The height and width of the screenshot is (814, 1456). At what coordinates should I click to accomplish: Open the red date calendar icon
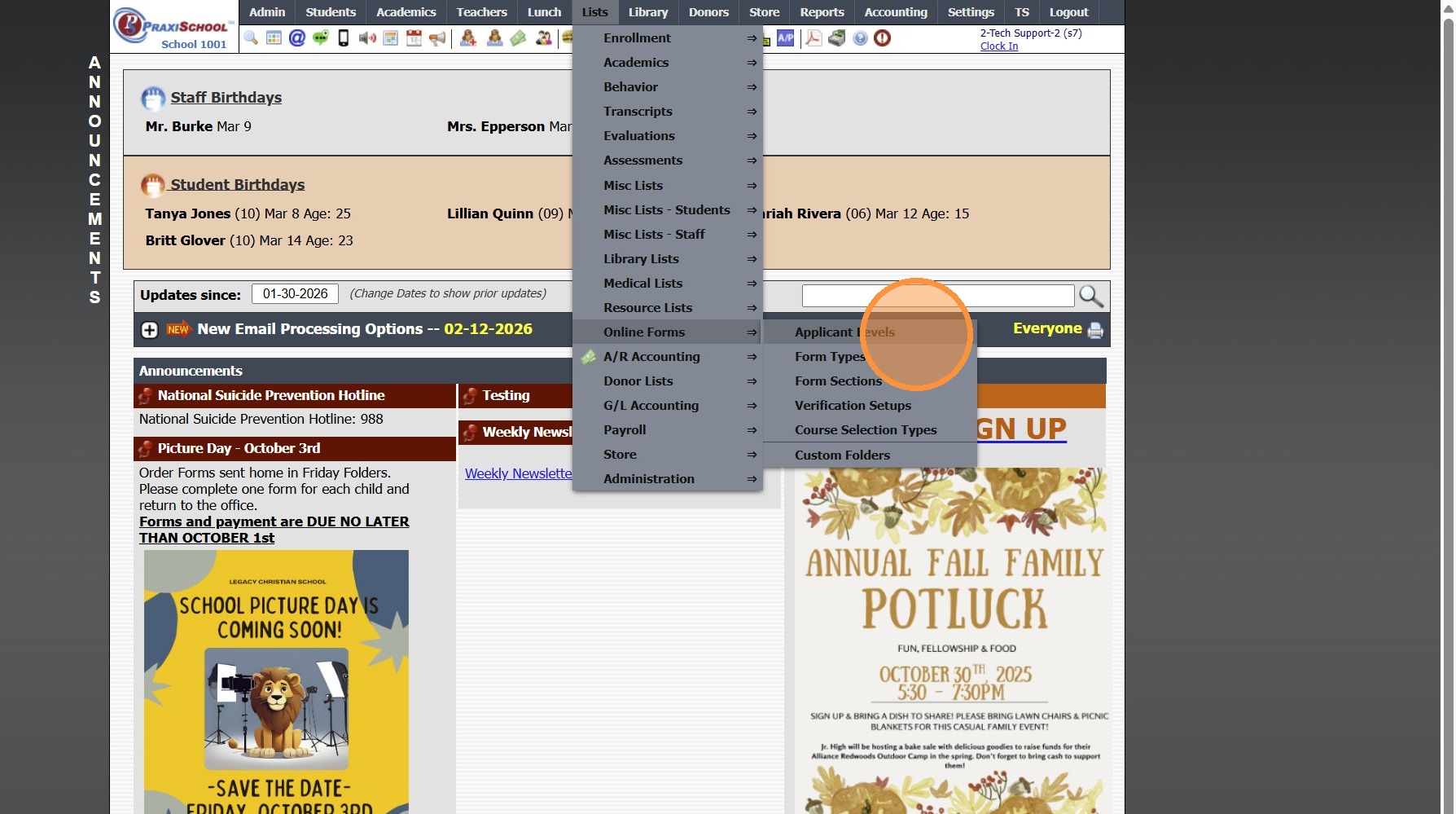coord(414,38)
